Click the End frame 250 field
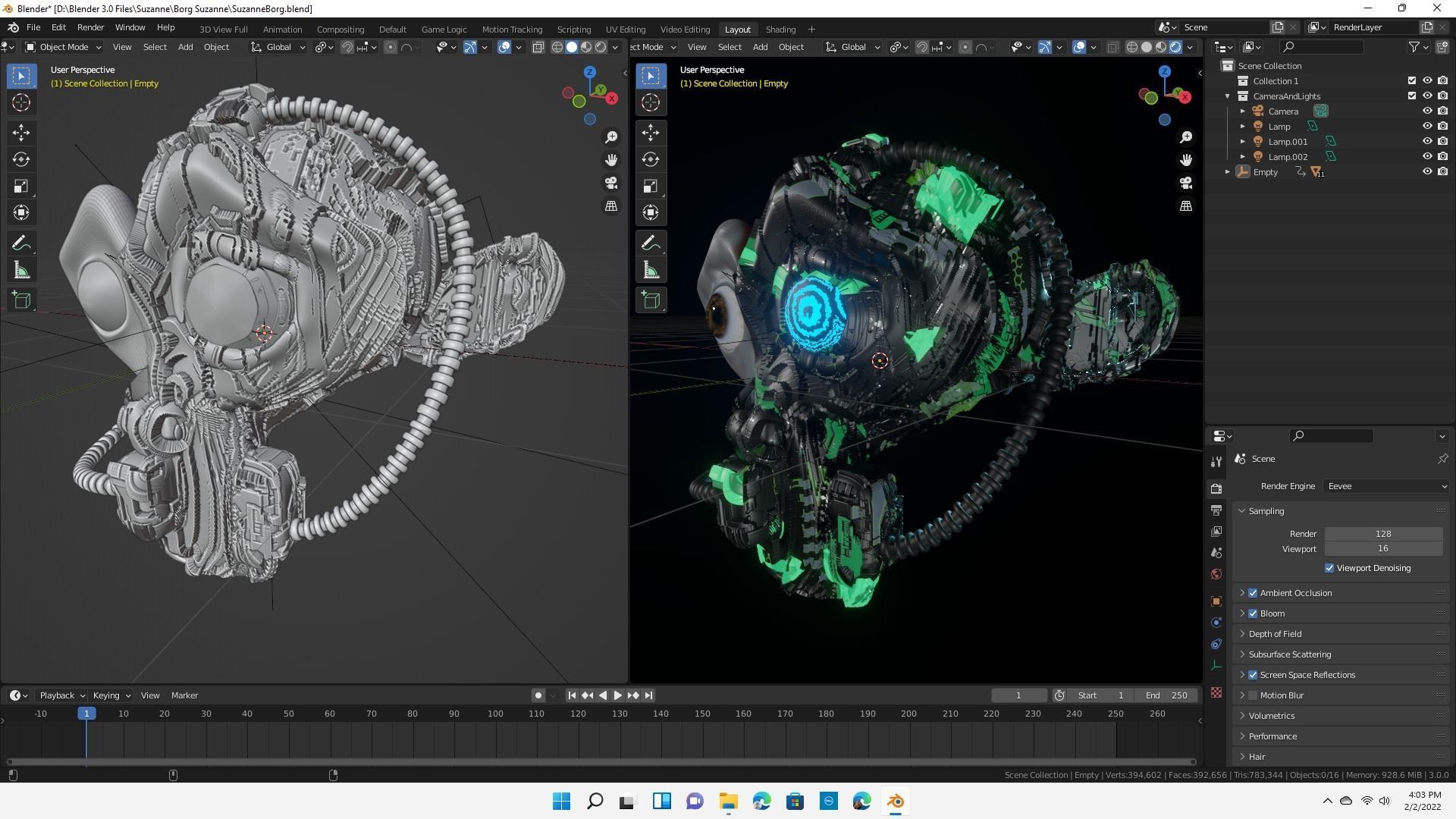 [1167, 695]
